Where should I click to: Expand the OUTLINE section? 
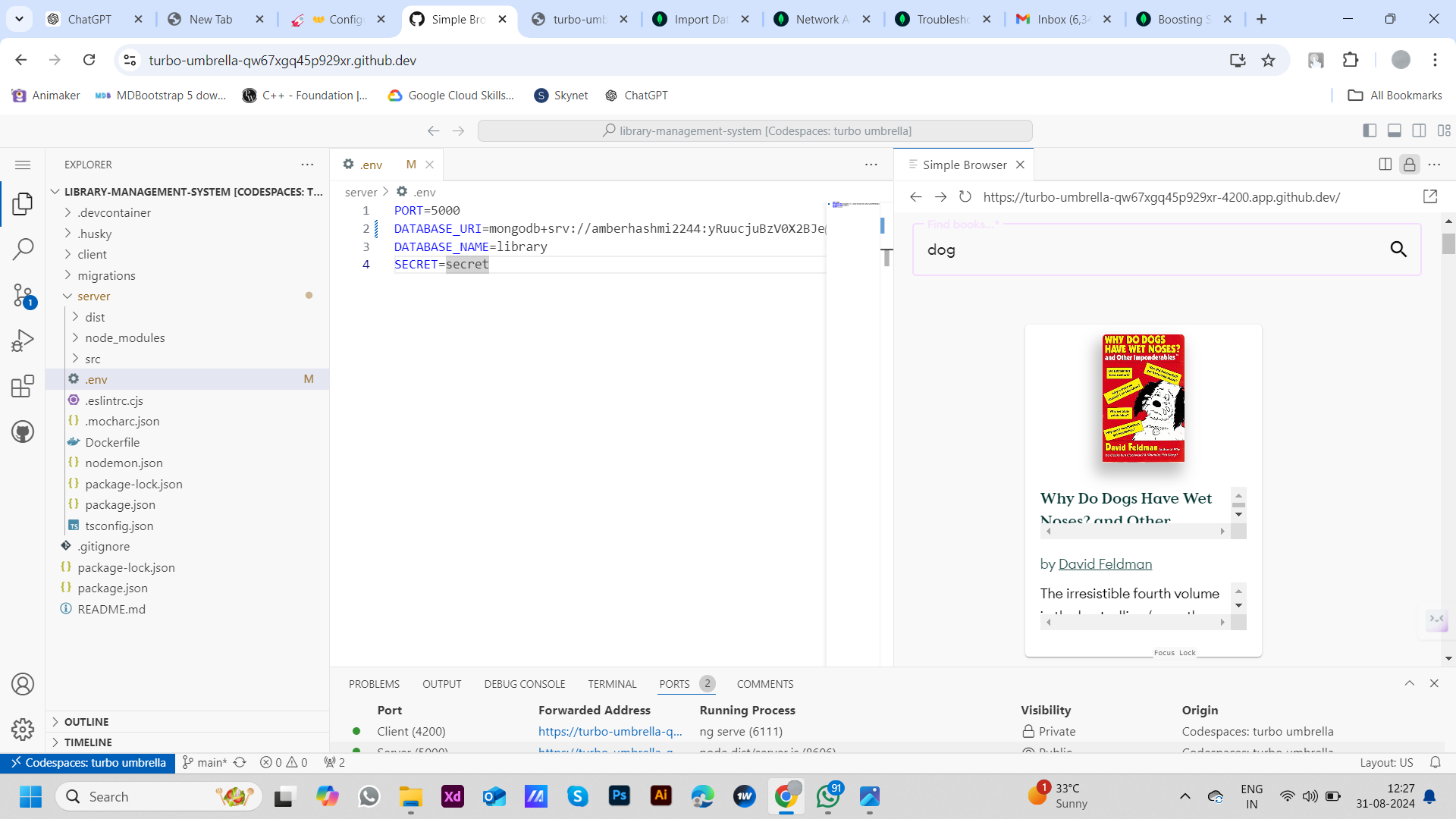pyautogui.click(x=86, y=722)
